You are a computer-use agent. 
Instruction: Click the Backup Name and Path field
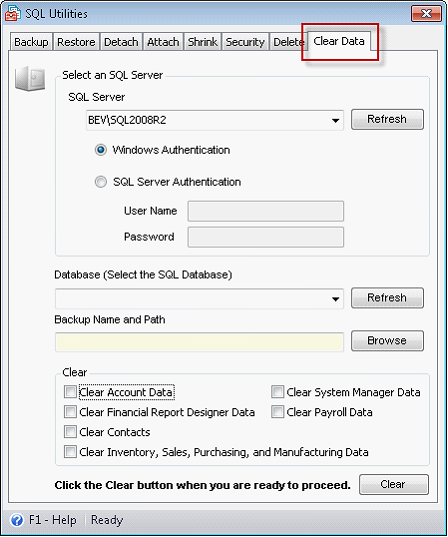(199, 342)
